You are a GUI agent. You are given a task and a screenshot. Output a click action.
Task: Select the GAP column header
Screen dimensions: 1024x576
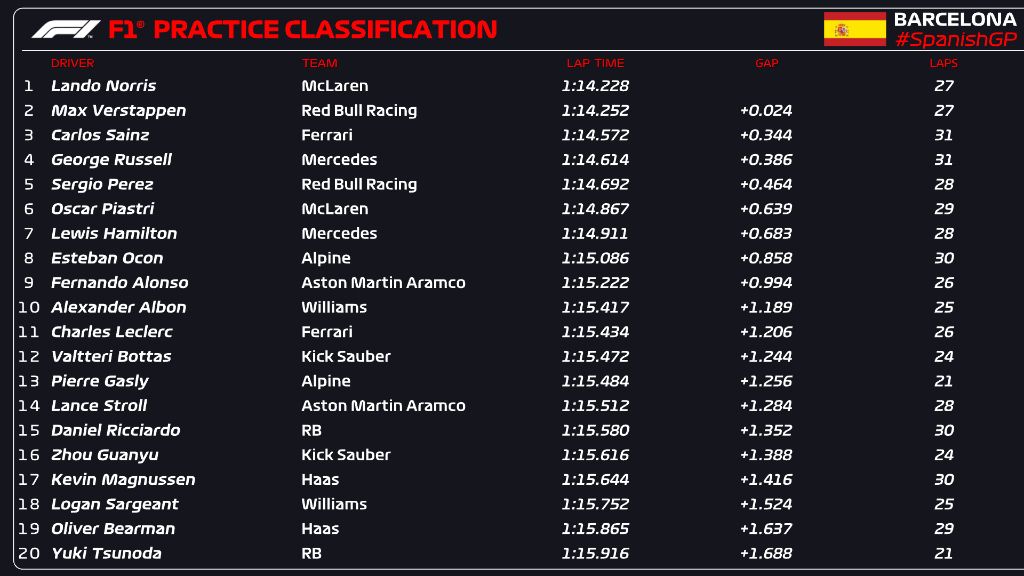point(766,63)
